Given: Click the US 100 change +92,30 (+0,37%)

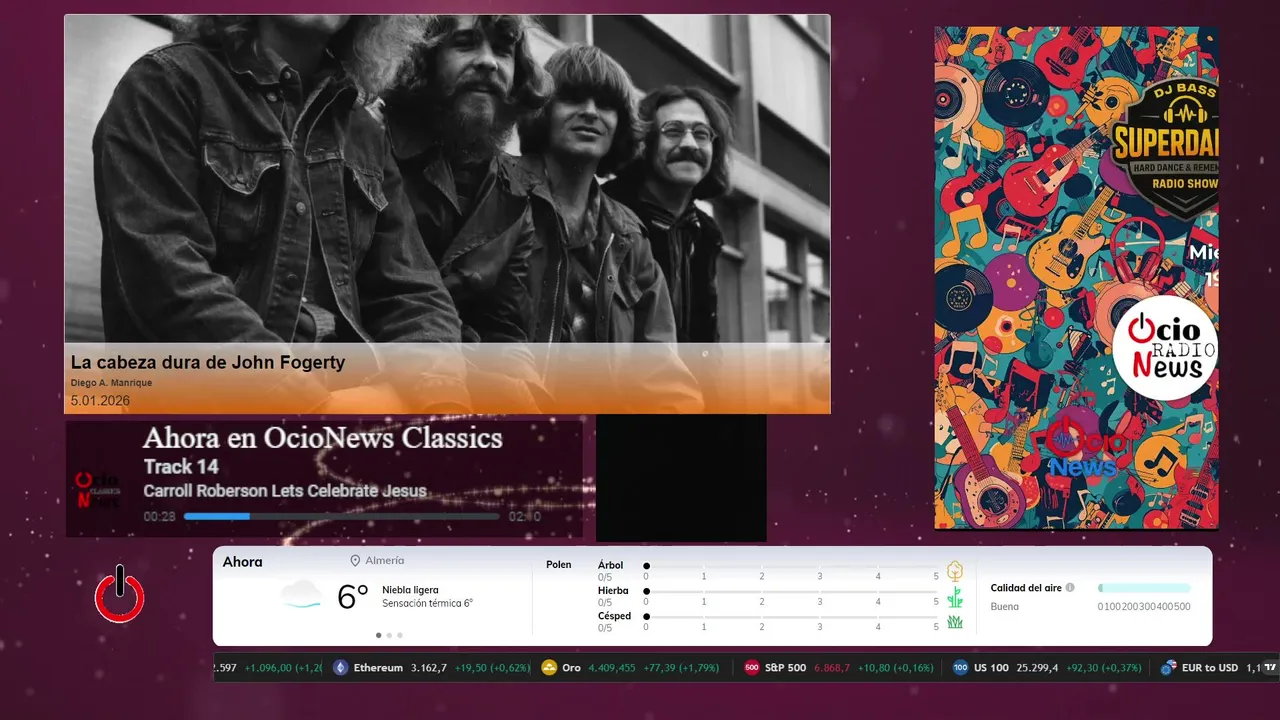Looking at the screenshot, I should point(1103,668).
